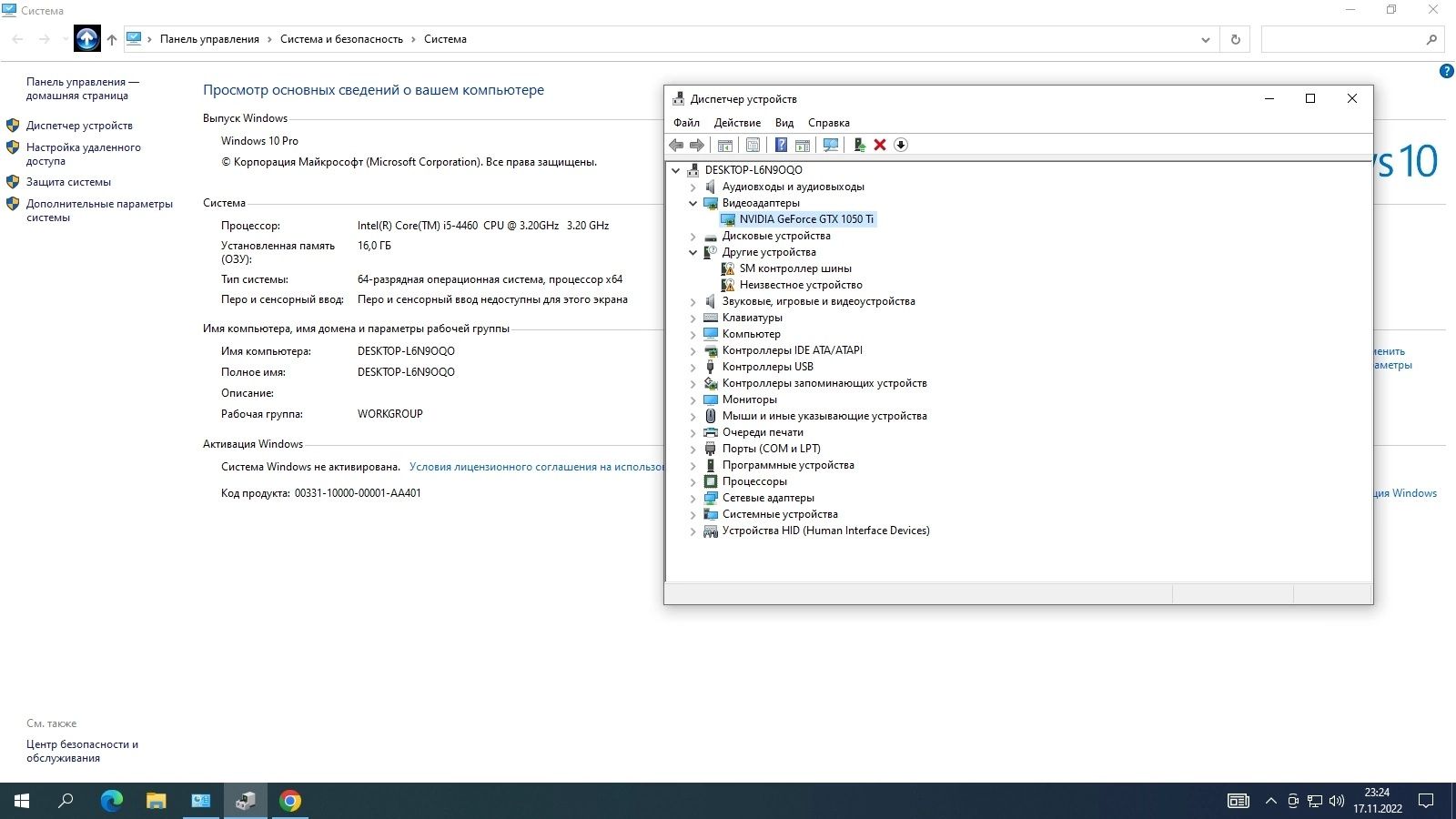1456x819 pixels.
Task: Open license agreement terms link
Action: (536, 467)
